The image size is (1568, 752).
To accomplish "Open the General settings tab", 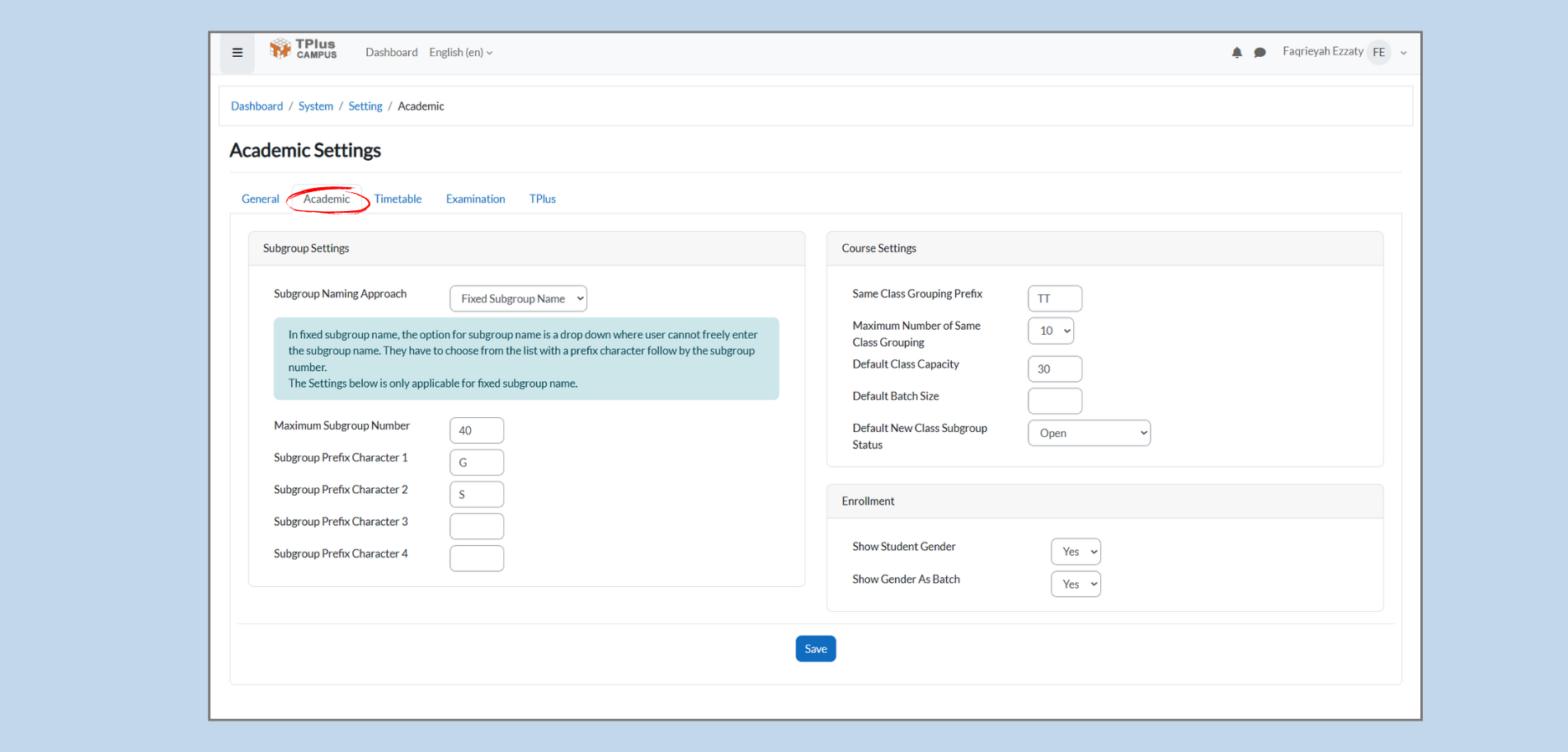I will (260, 199).
